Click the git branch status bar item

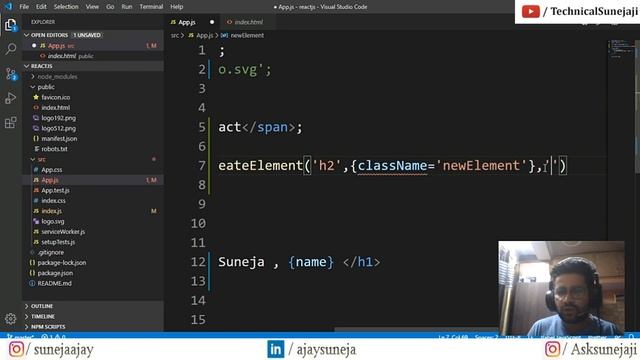(21, 337)
